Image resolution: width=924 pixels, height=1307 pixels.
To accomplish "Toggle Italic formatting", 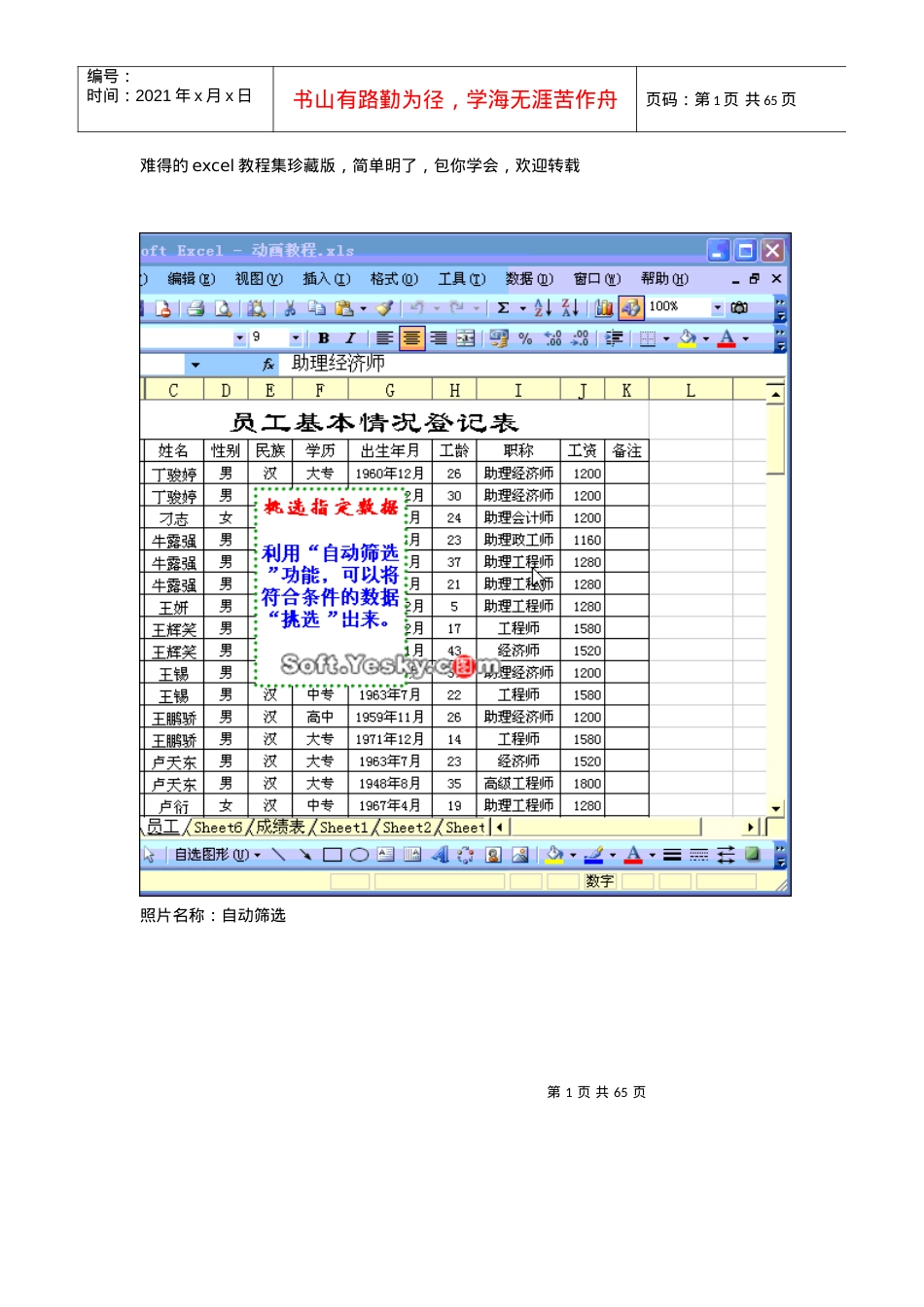I will [350, 338].
